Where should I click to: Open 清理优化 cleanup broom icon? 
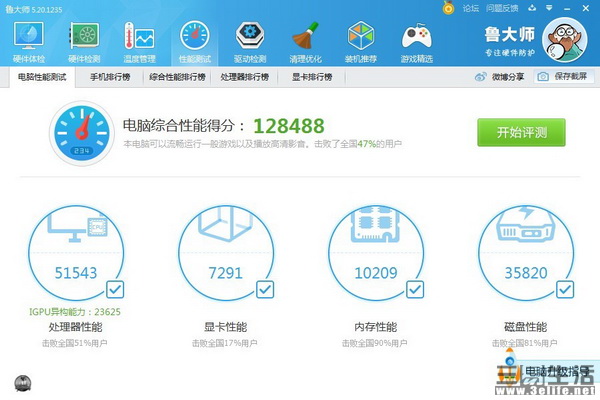pos(305,35)
